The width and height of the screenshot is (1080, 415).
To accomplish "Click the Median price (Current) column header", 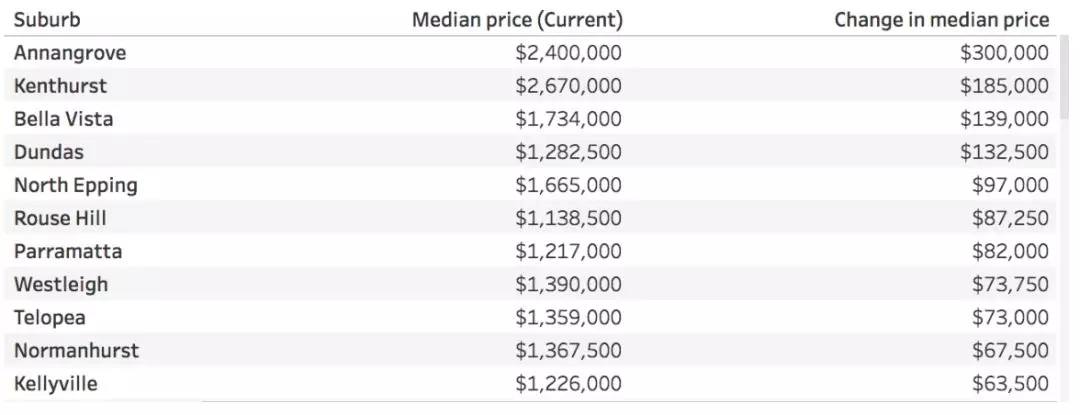I will (x=517, y=20).
